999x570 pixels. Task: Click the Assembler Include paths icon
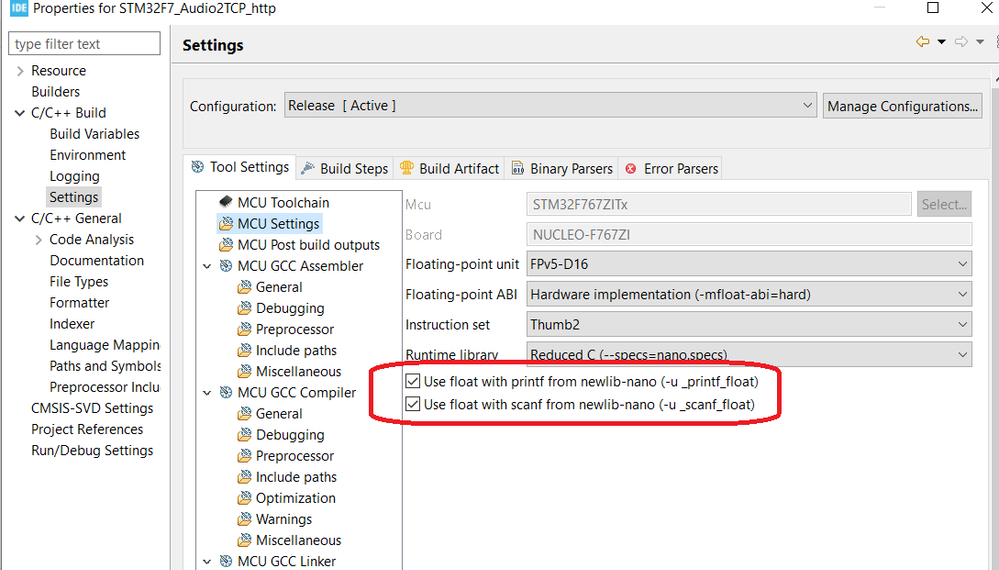click(x=244, y=350)
